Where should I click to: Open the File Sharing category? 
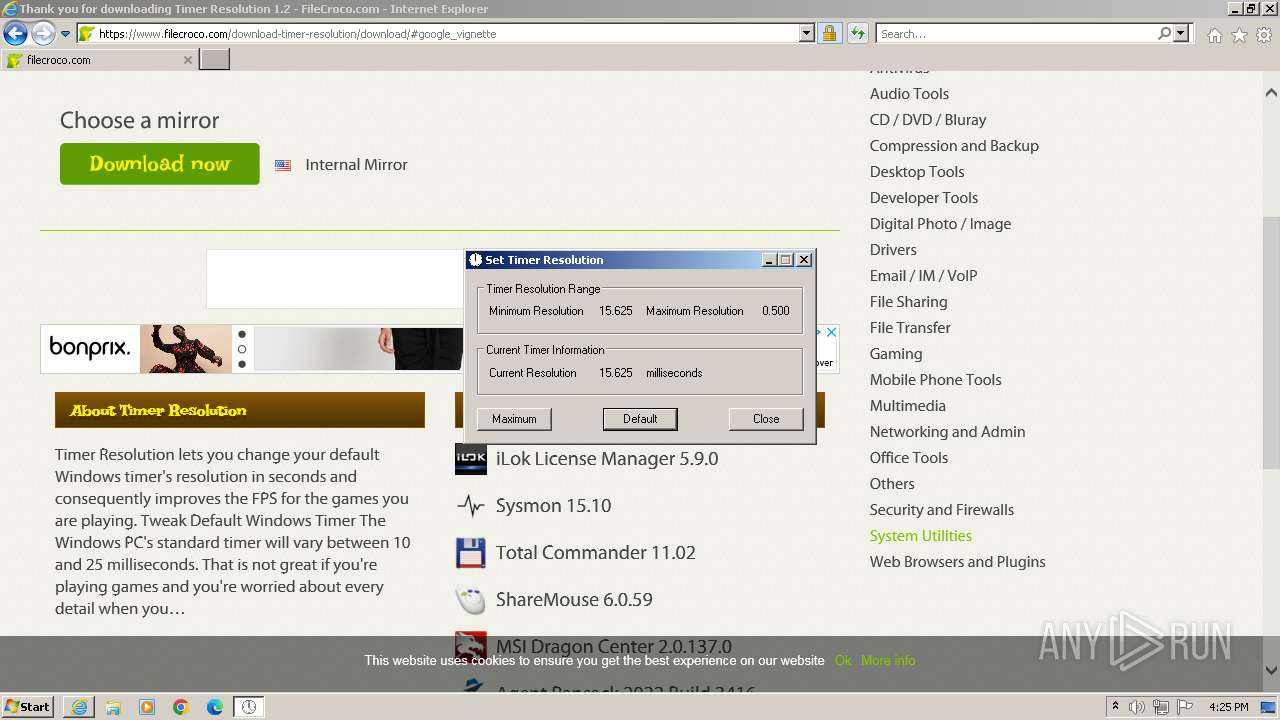(x=908, y=302)
